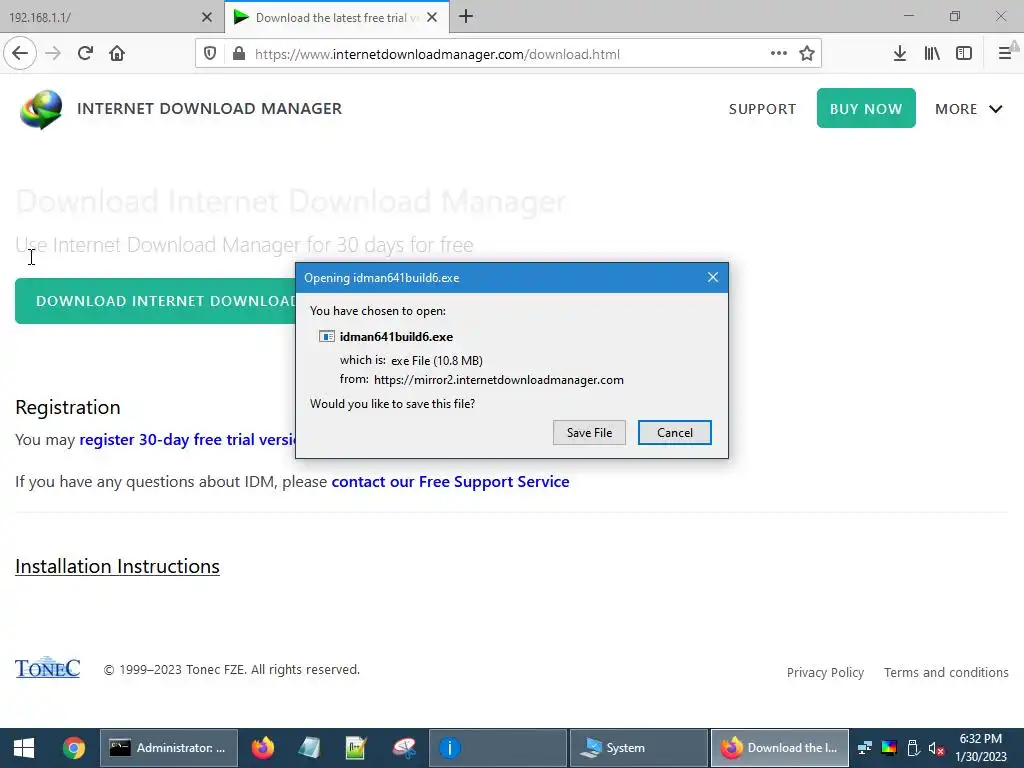Reload the current page
This screenshot has width=1024, height=768.
85,53
